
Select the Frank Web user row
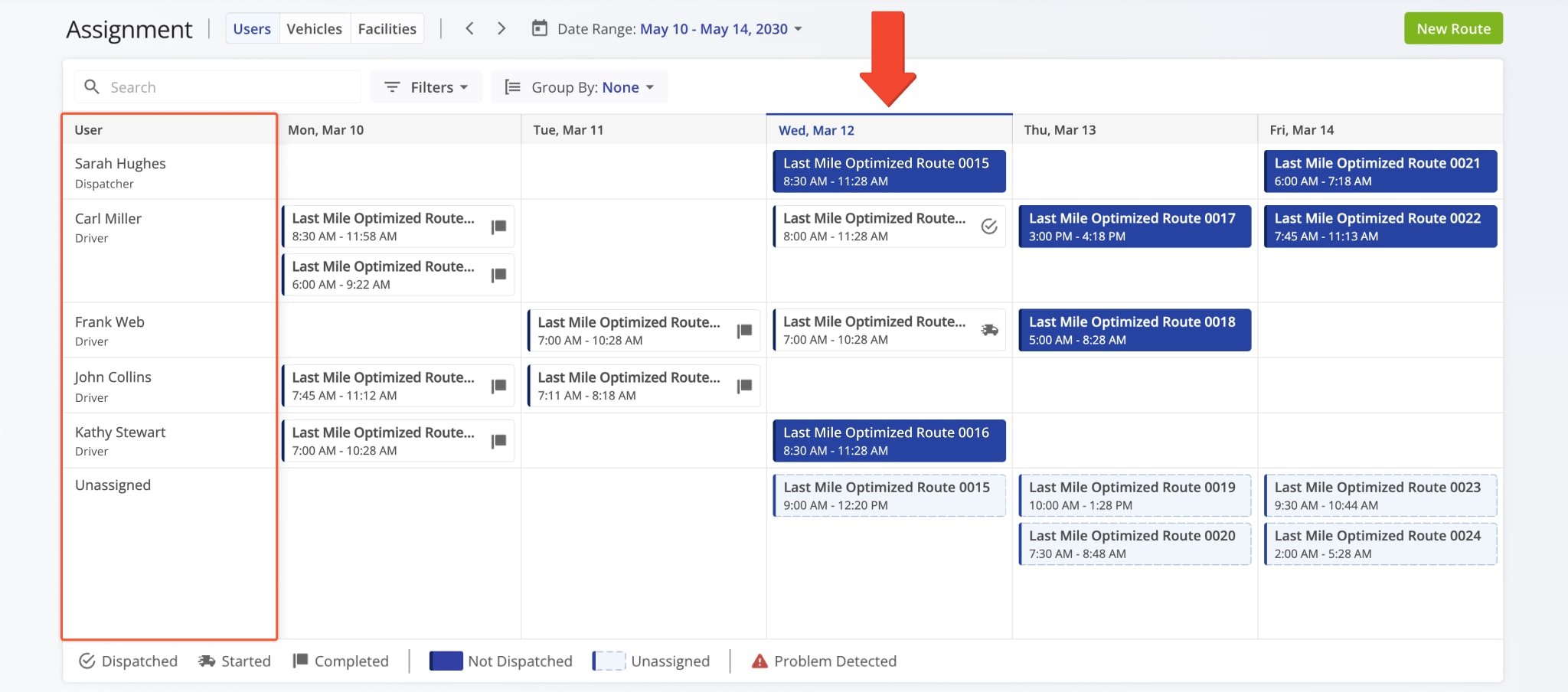coord(169,330)
